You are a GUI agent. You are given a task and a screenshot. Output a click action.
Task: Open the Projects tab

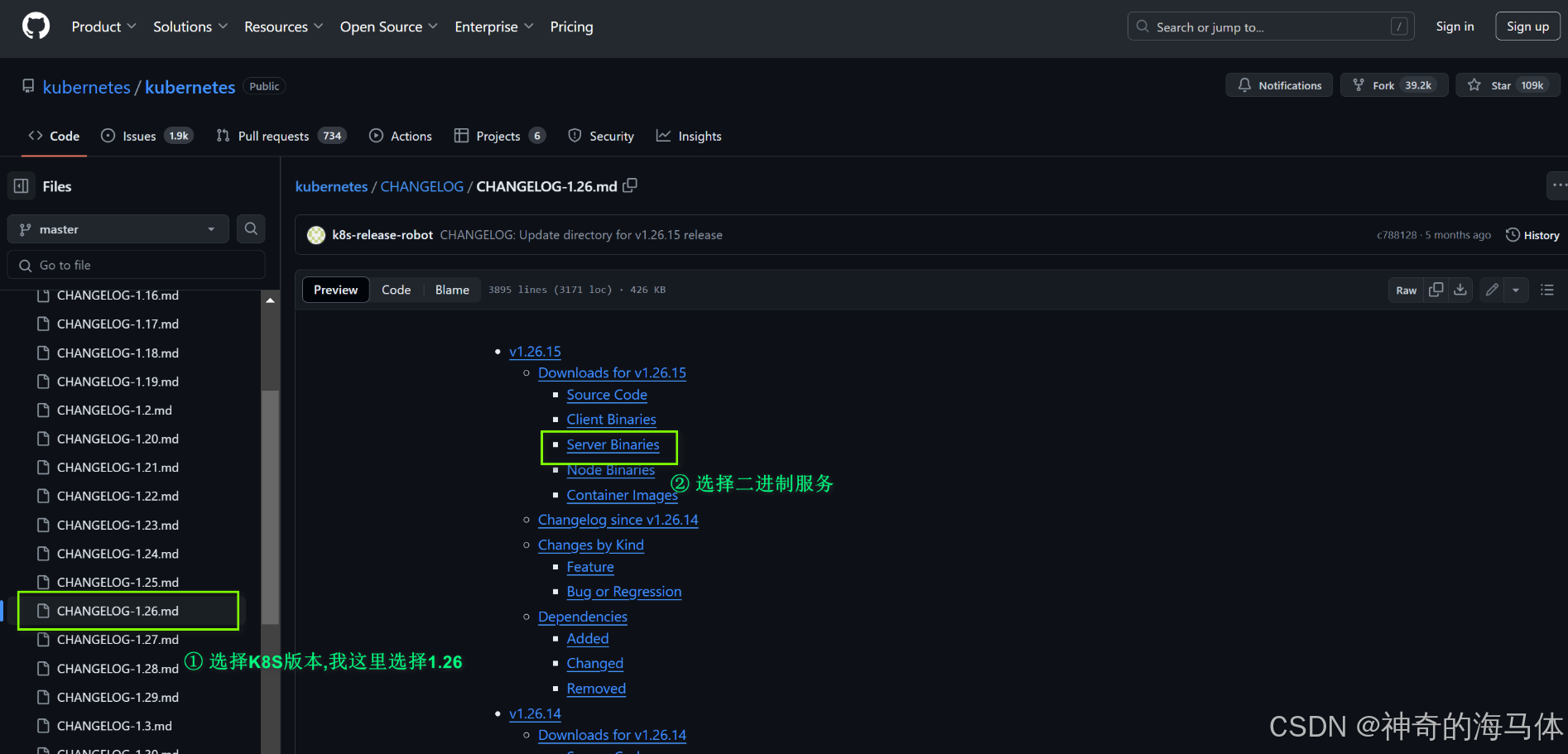tap(500, 136)
